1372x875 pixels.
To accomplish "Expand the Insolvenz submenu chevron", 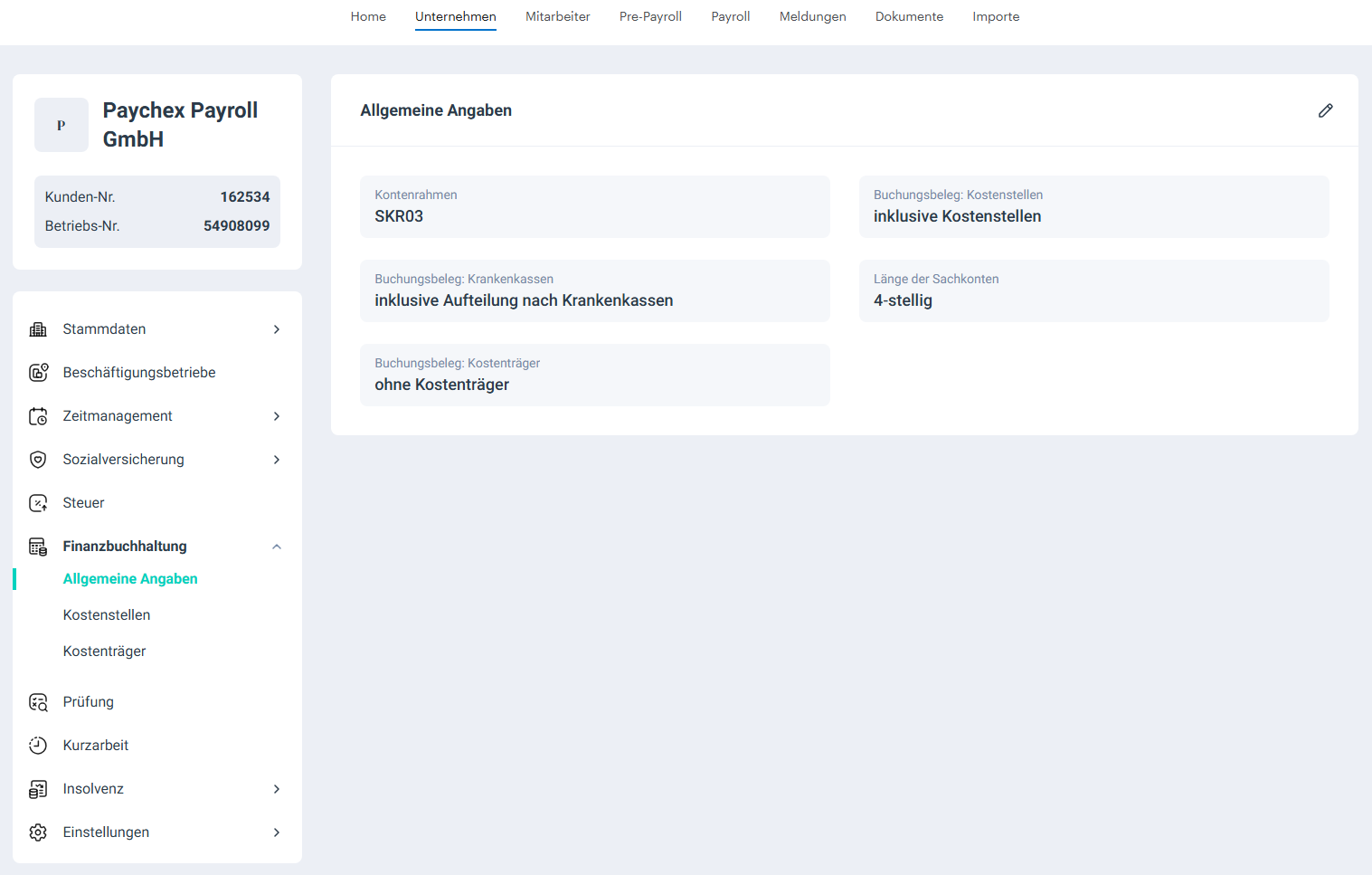I will (x=277, y=789).
